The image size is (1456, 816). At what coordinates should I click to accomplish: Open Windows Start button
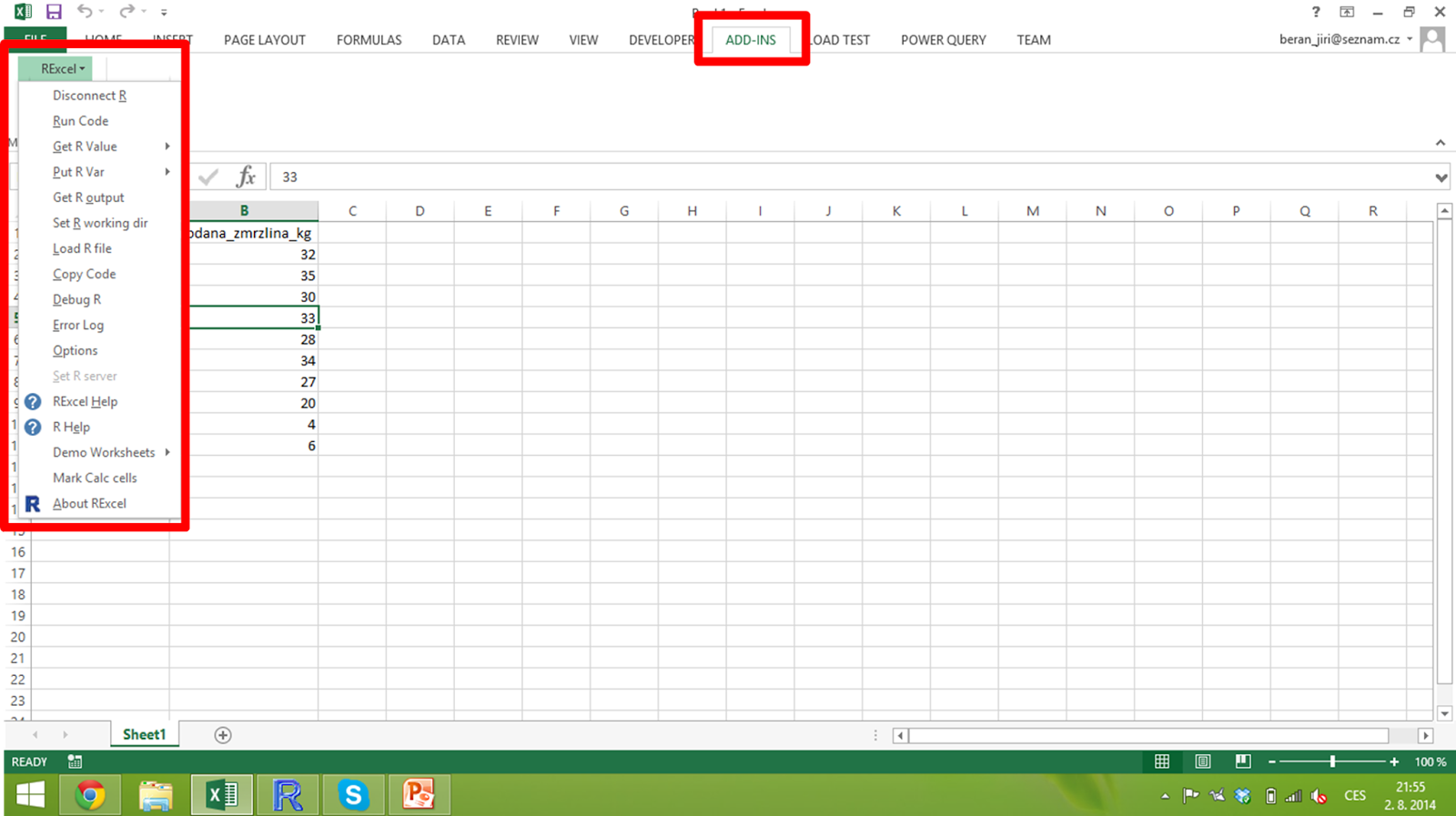click(30, 795)
